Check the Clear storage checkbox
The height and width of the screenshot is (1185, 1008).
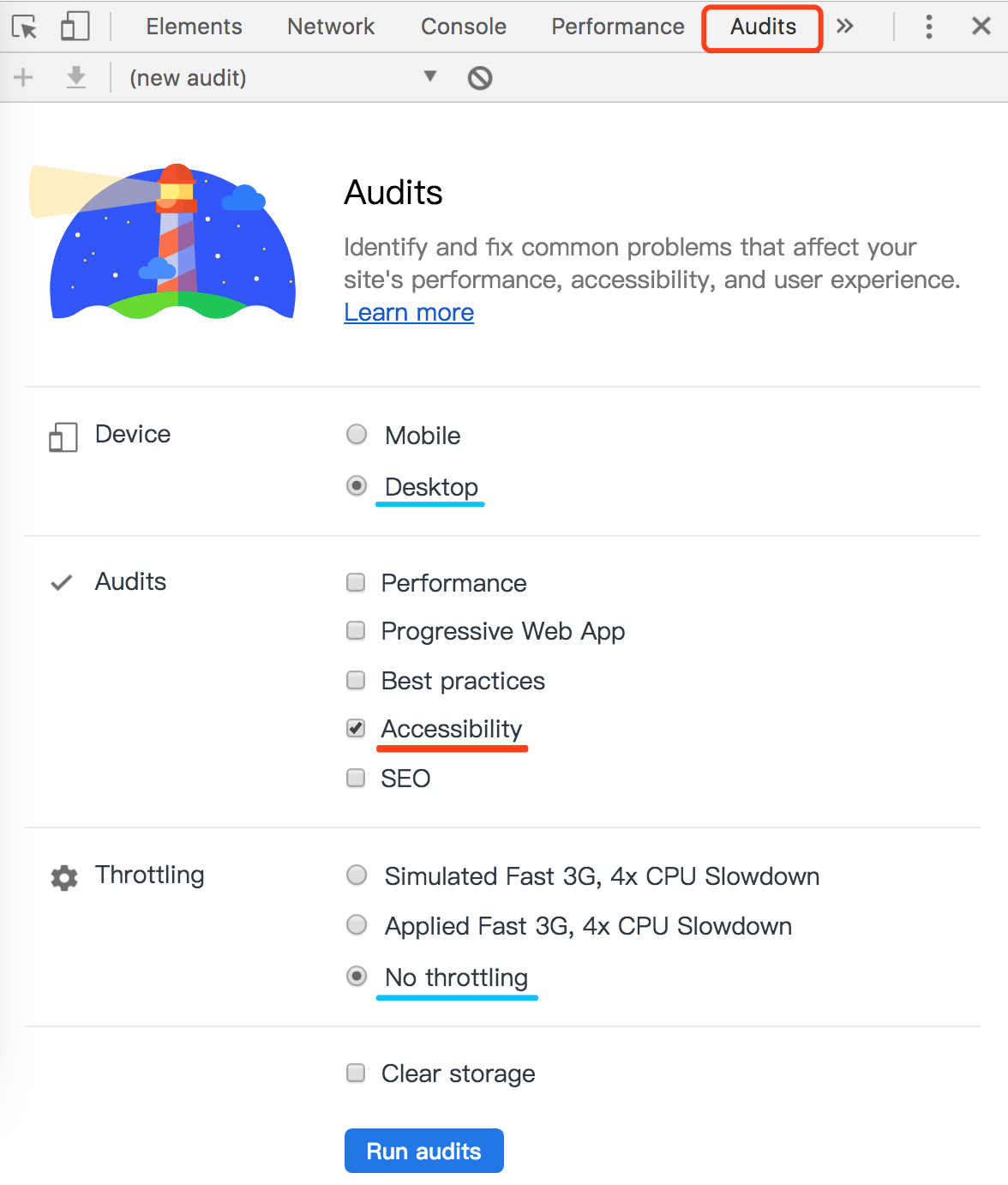[x=356, y=1074]
